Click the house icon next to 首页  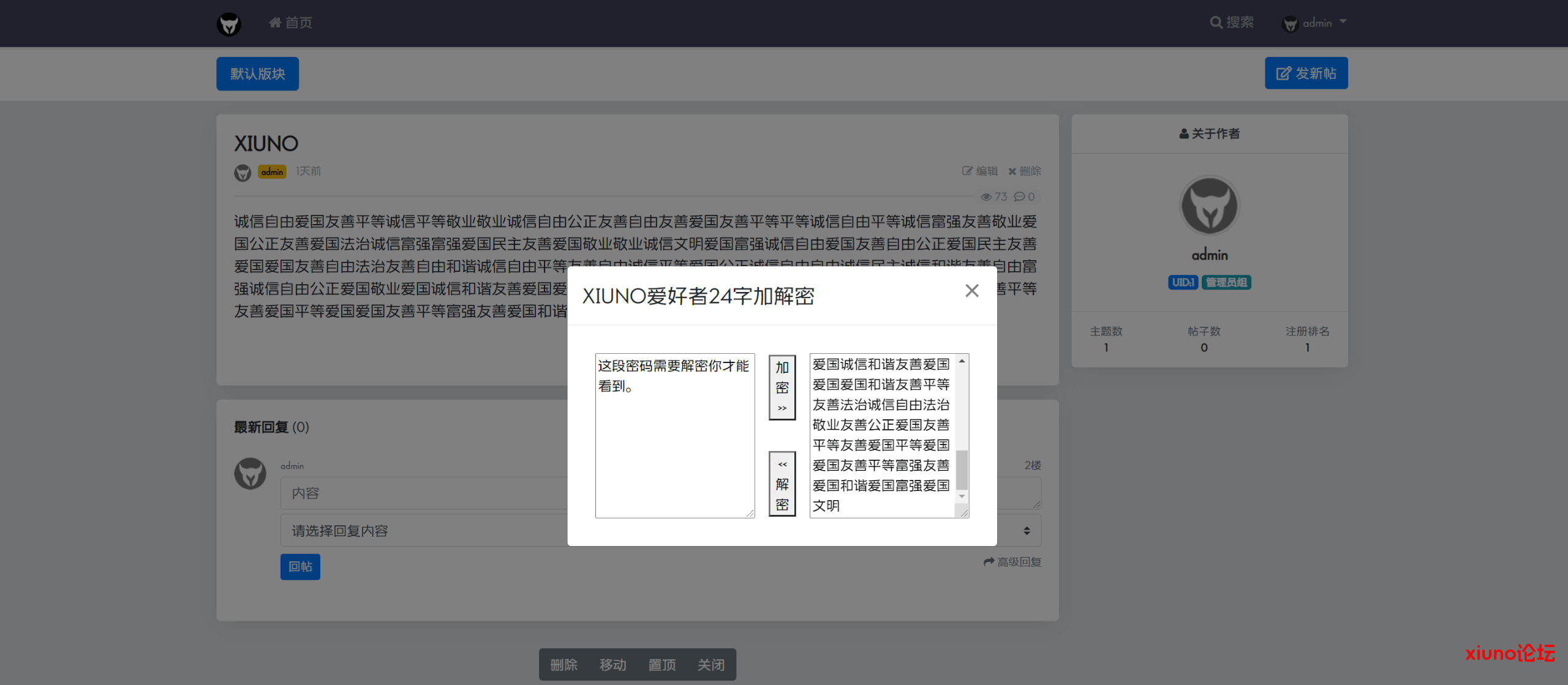[x=274, y=22]
